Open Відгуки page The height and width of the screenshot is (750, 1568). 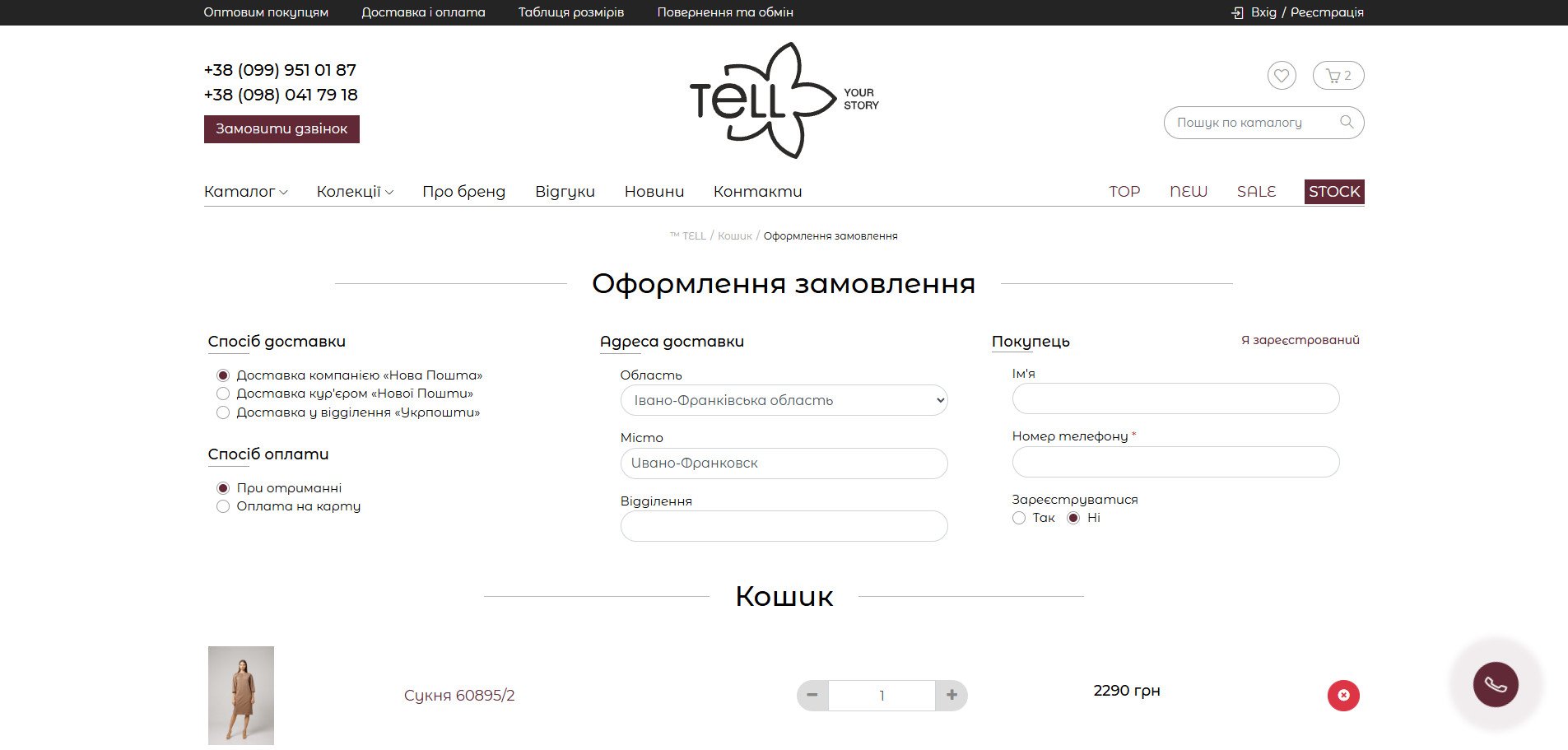click(565, 192)
